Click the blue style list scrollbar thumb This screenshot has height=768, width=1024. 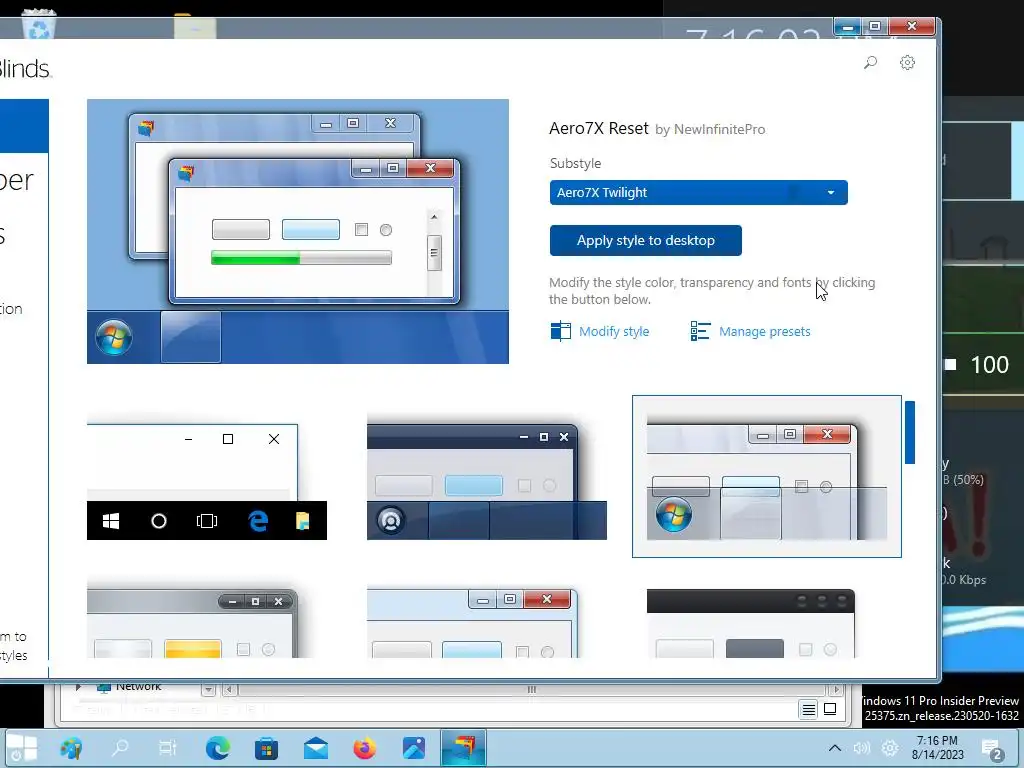coord(910,432)
